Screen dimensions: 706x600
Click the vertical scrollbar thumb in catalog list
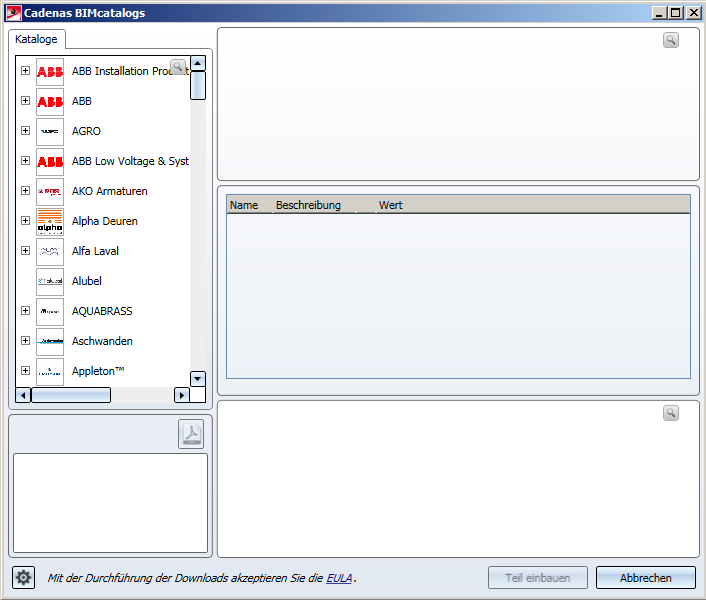(x=198, y=86)
